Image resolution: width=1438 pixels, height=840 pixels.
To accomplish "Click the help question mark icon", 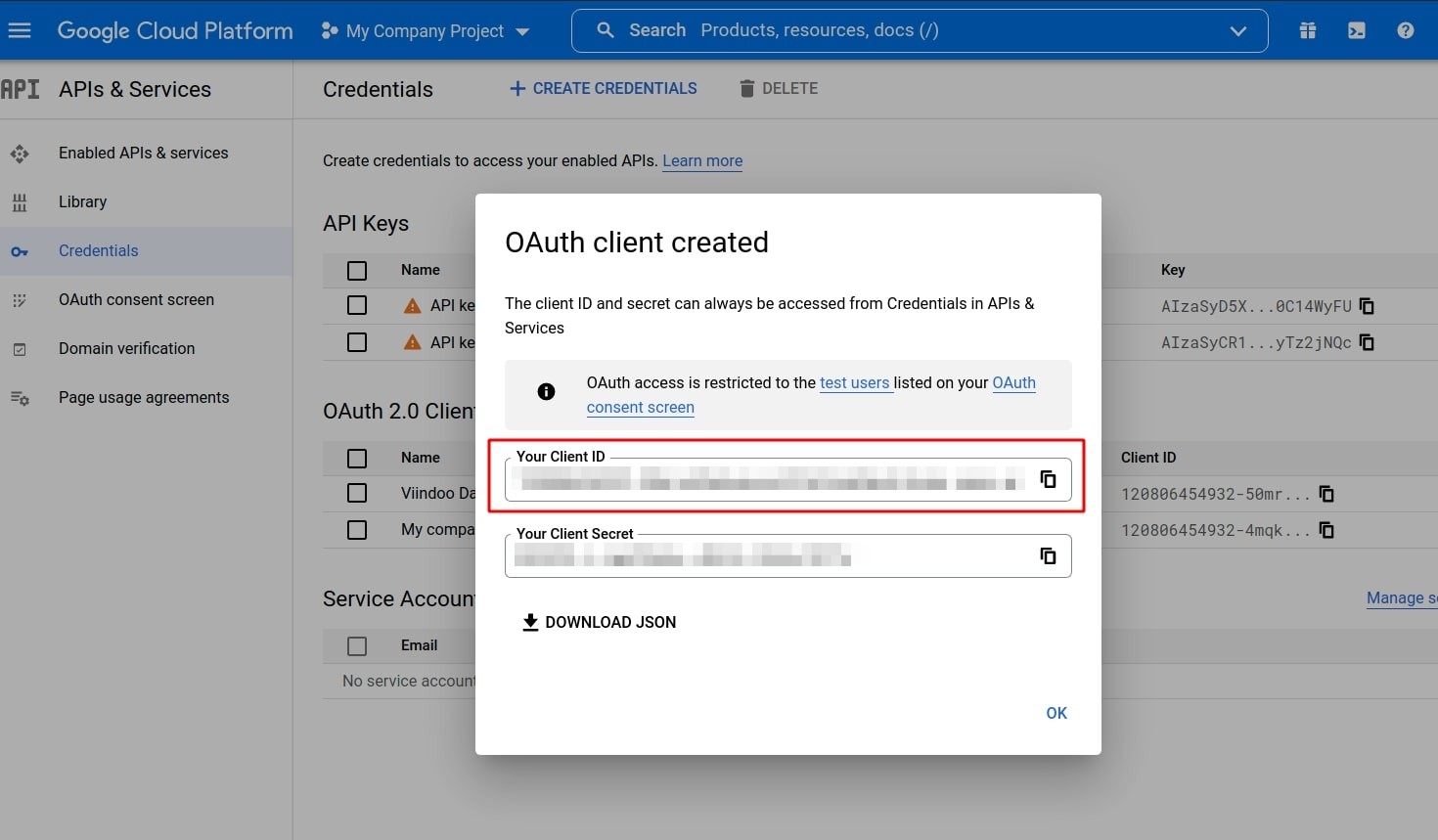I will coord(1406,30).
